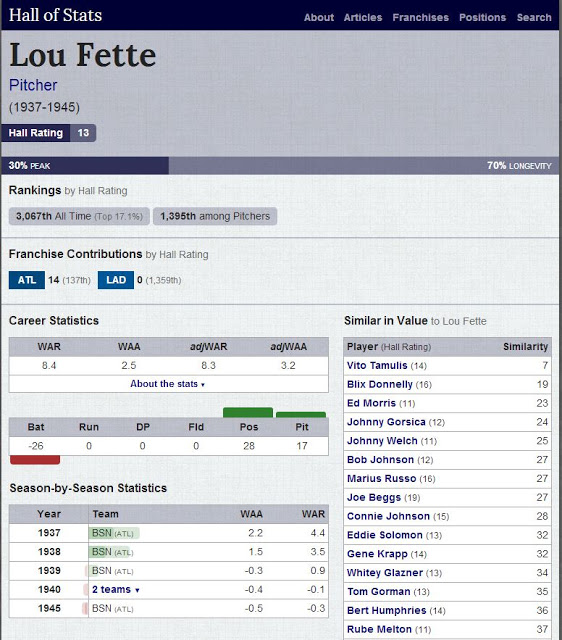
Task: Select the 3,067th All Time ranking pill
Action: 79,216
